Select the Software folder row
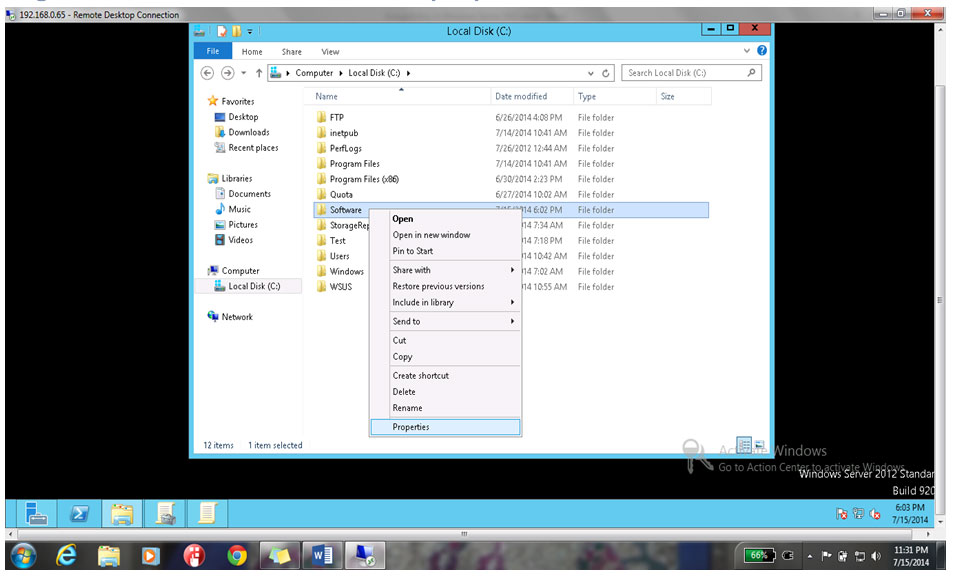Screen dimensions: 954x578 pos(511,210)
